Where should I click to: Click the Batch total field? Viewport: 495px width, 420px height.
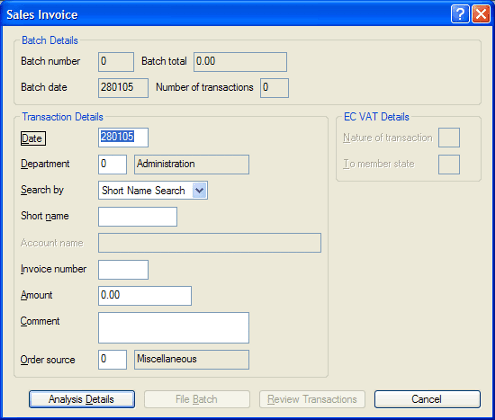tap(240, 62)
